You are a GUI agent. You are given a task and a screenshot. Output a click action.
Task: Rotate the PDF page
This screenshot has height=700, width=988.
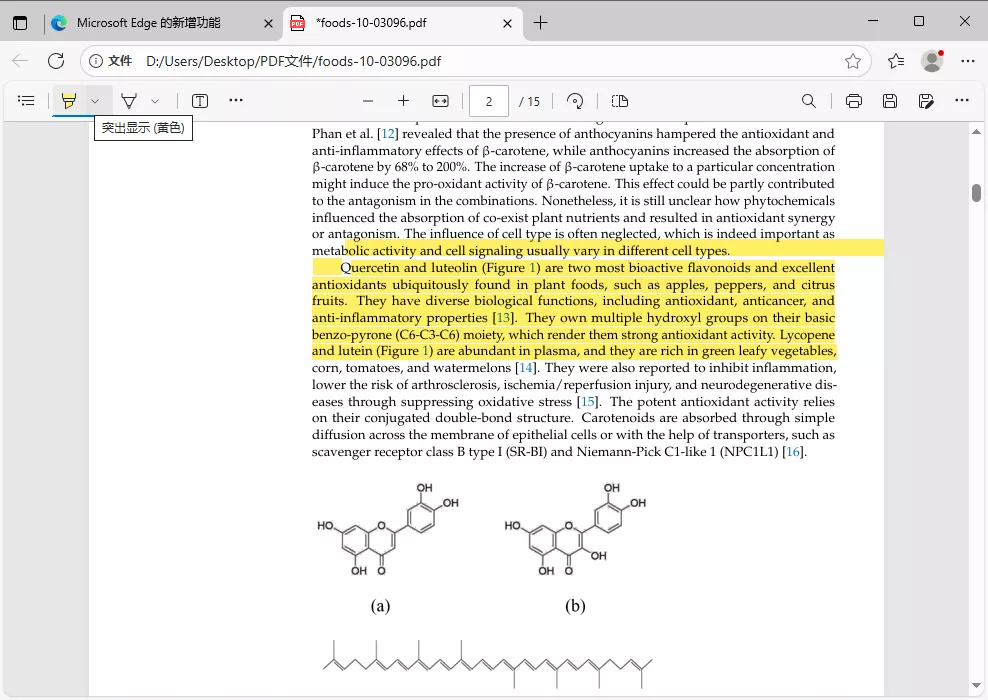coord(575,101)
